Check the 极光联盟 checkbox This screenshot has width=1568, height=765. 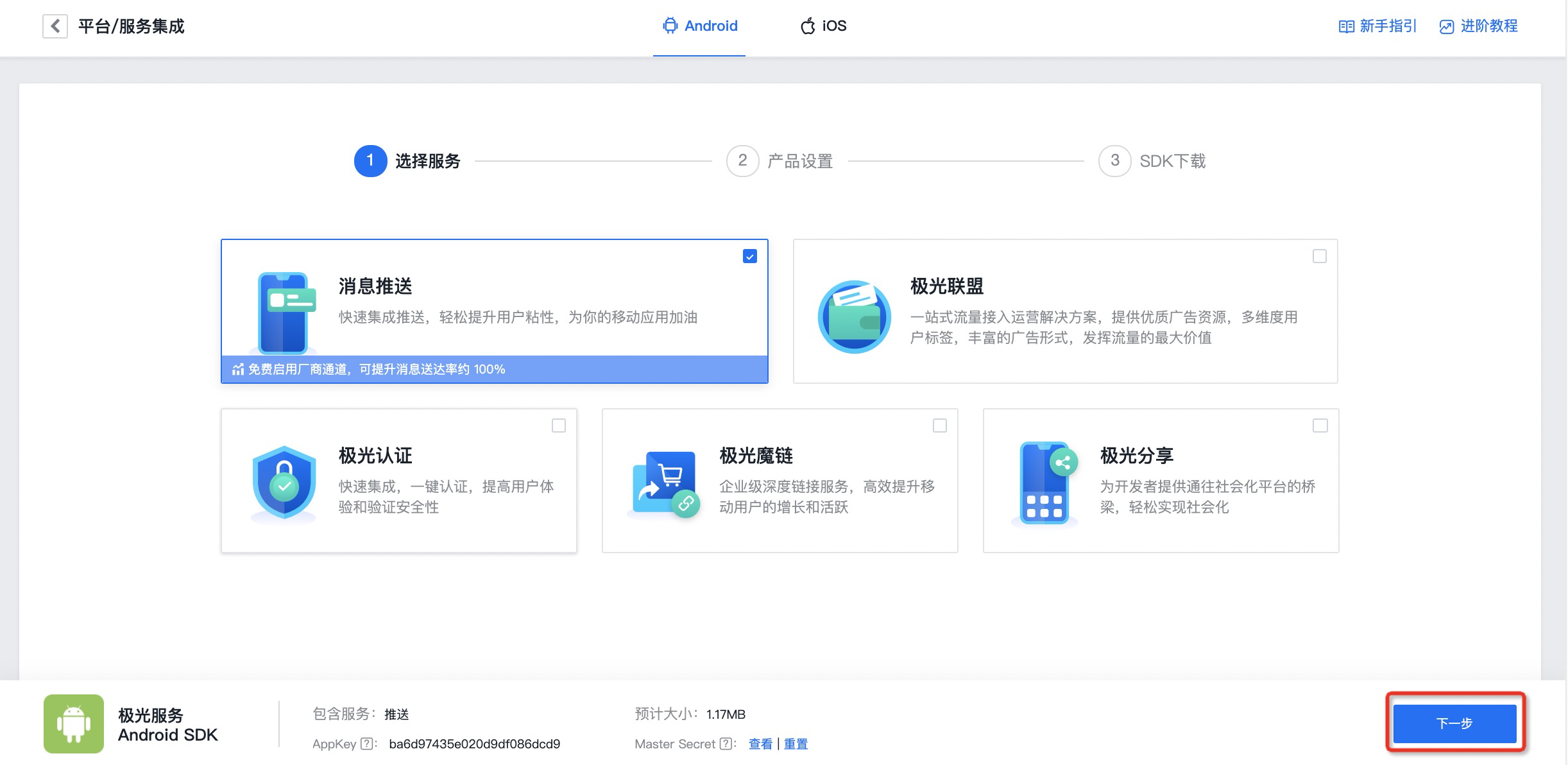tap(1319, 256)
